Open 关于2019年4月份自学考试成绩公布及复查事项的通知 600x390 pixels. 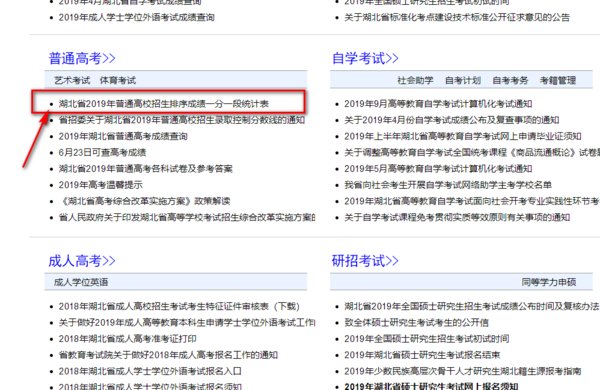pyautogui.click(x=452, y=120)
